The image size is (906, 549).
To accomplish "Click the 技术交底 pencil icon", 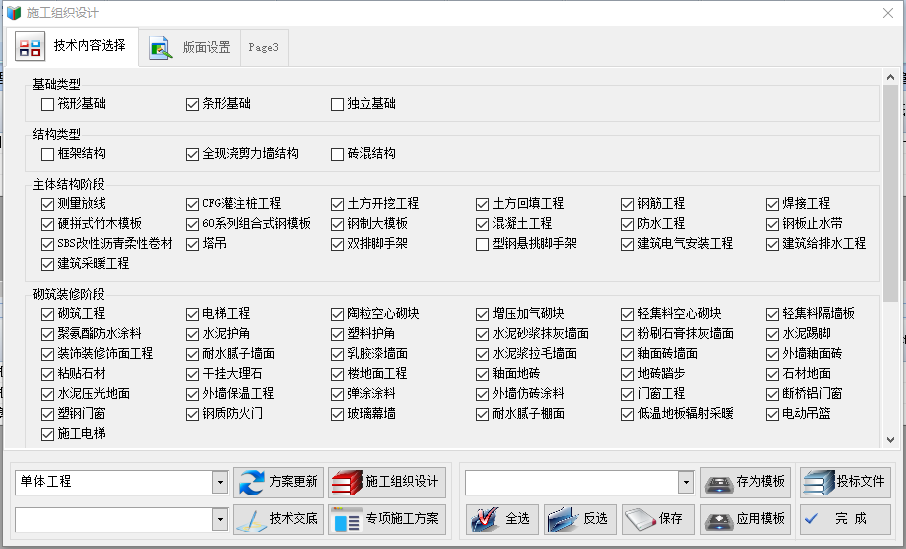I will point(251,520).
